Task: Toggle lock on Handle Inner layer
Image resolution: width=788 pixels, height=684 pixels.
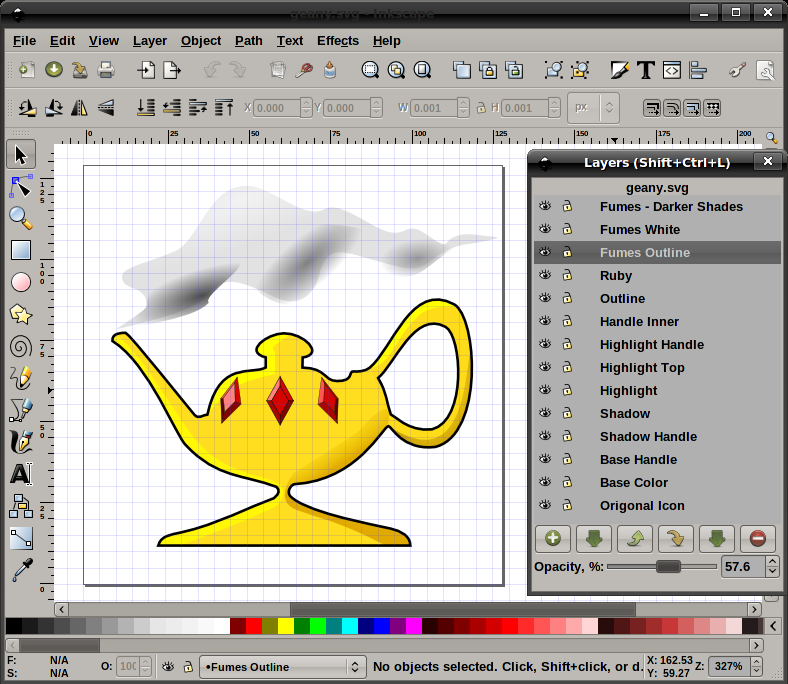Action: point(567,321)
